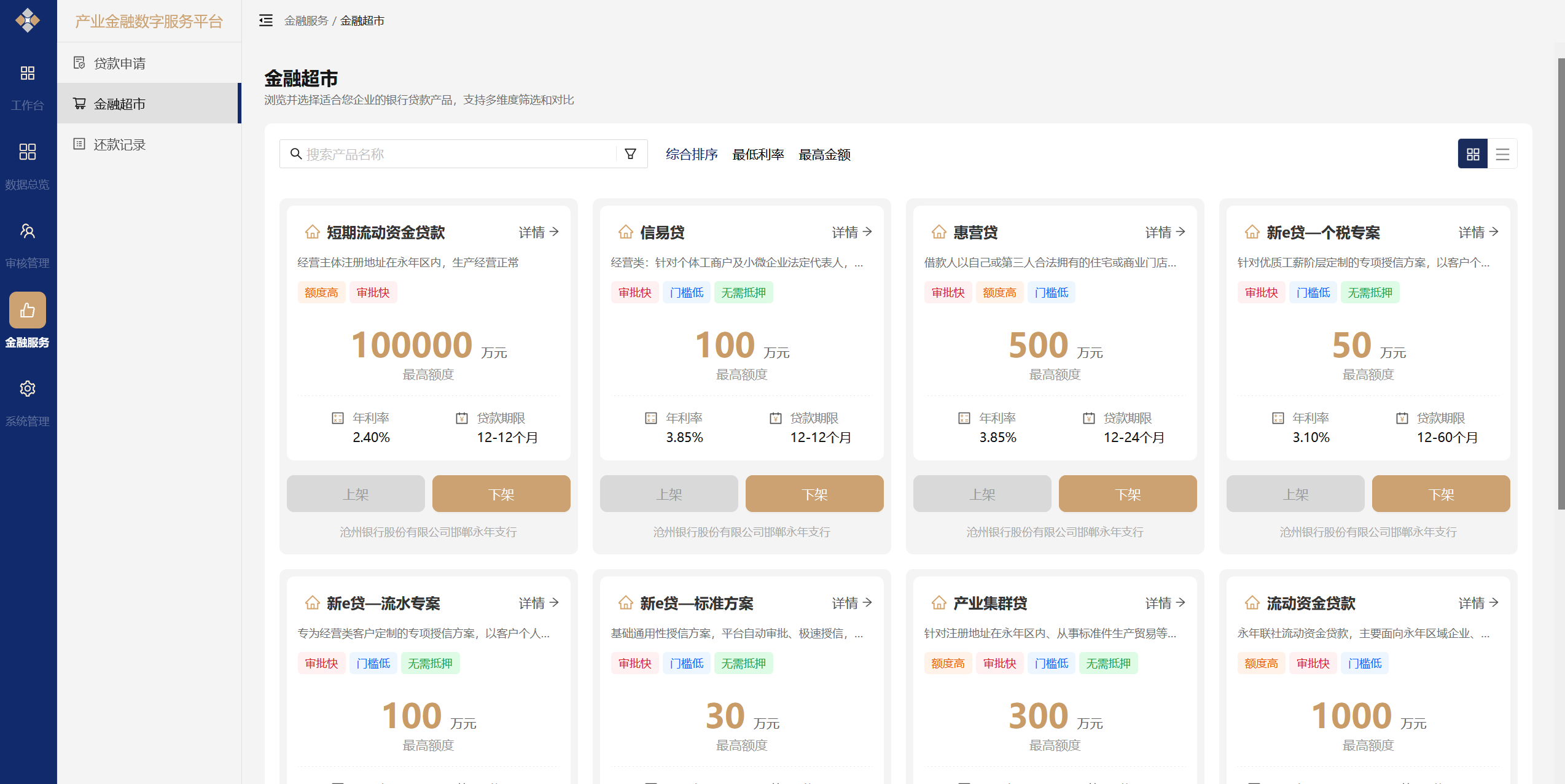Click 金融服务 breadcrumb link
Screen dimensions: 1565x784
tap(306, 21)
